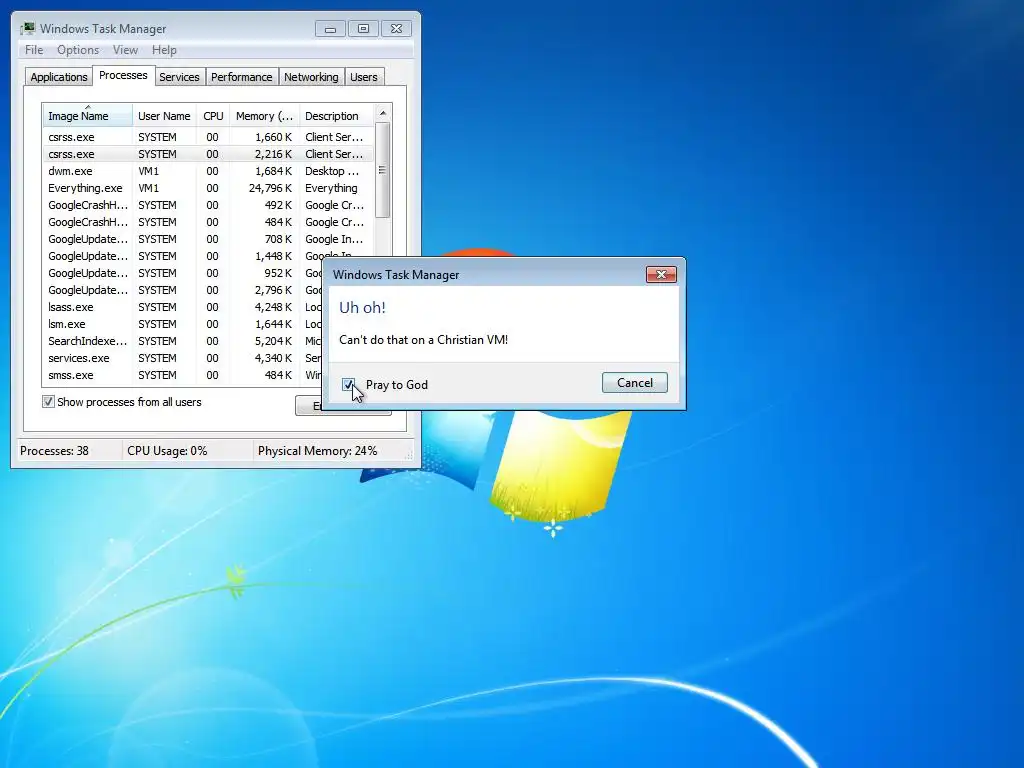Click the Desktop ... description cell
The image size is (1024, 768).
[332, 171]
